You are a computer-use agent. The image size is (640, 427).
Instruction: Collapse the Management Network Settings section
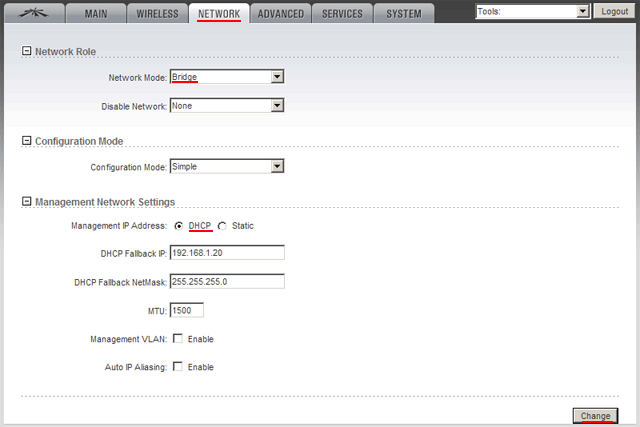coord(27,201)
